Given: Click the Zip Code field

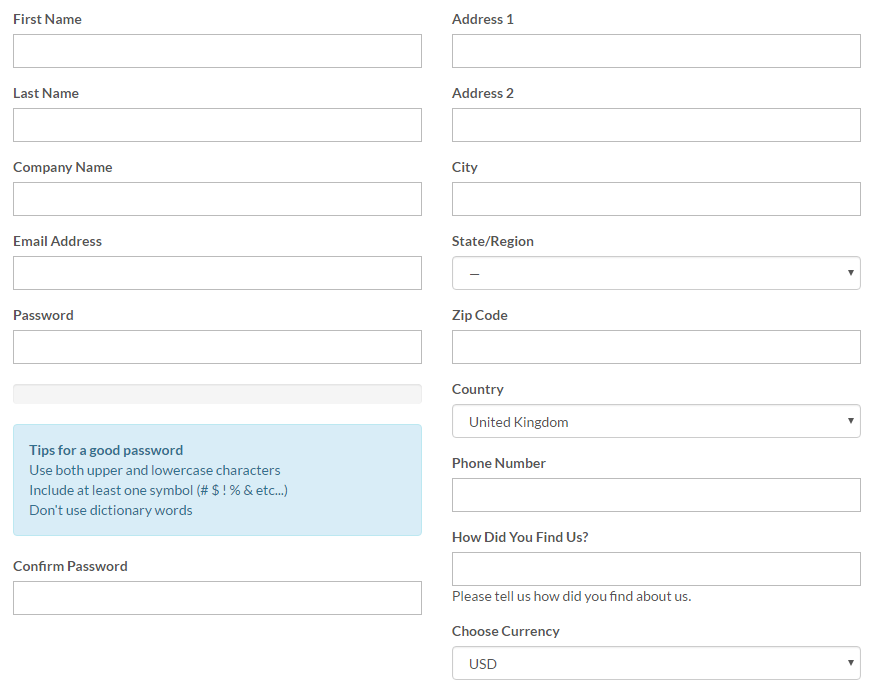Looking at the screenshot, I should click(x=656, y=347).
